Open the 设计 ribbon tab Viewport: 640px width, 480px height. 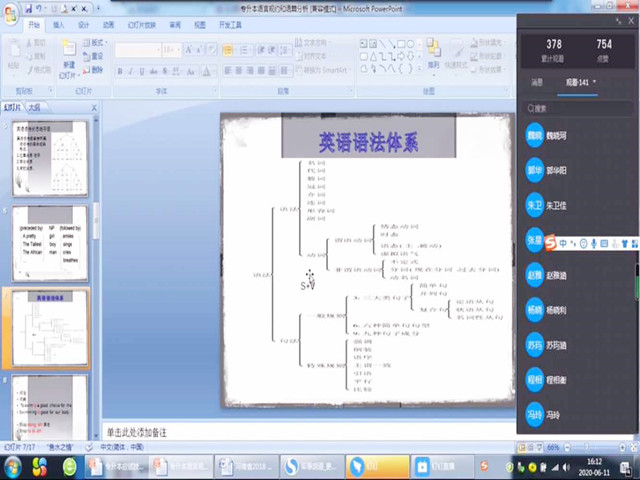tap(83, 24)
